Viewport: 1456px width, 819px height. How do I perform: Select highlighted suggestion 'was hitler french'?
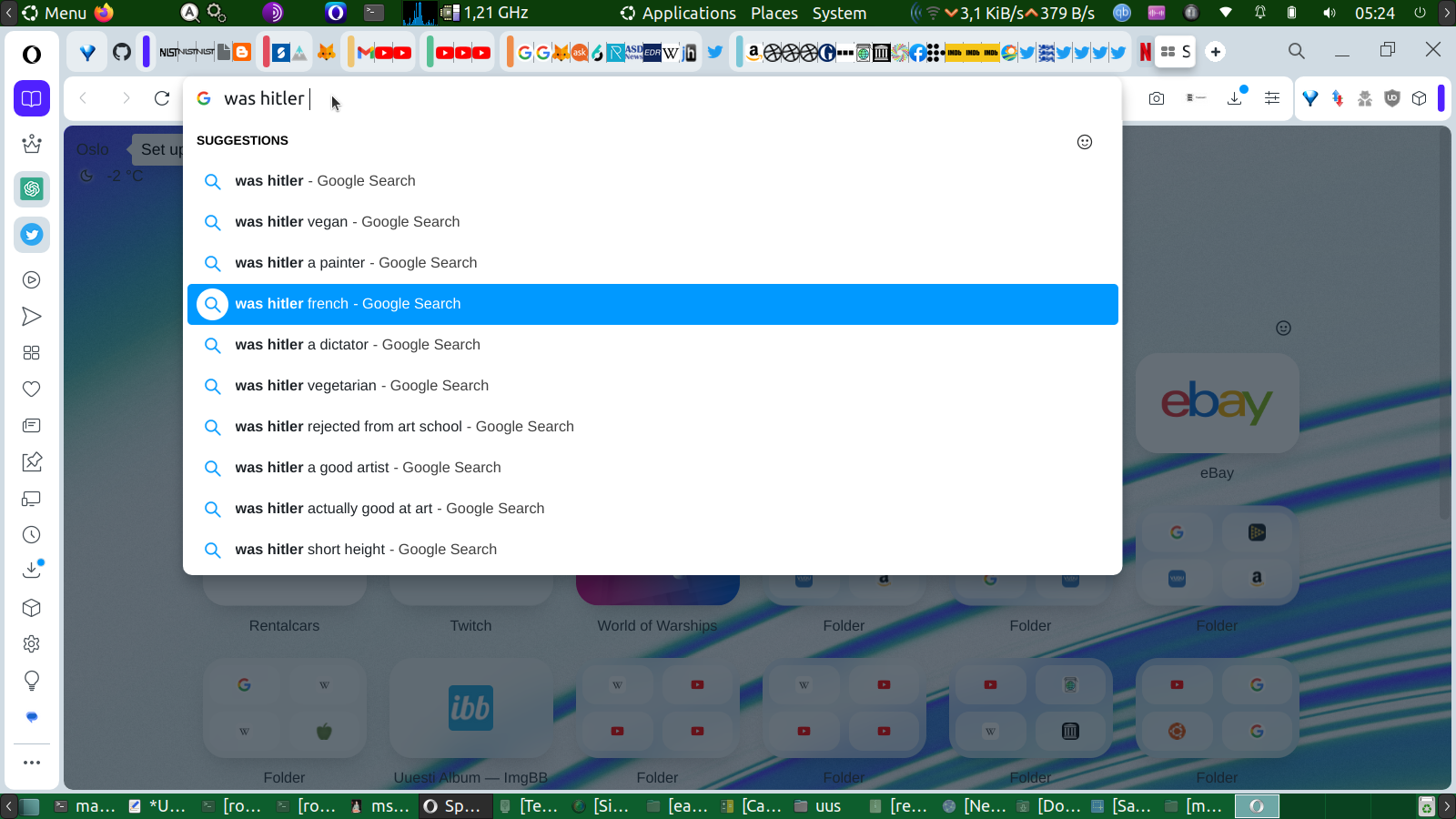coord(652,304)
